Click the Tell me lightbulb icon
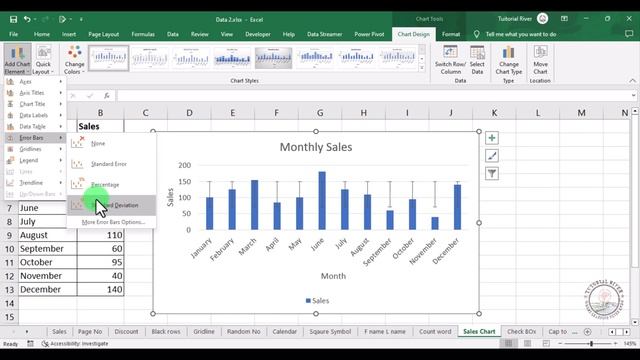Image resolution: width=640 pixels, height=360 pixels. [x=476, y=34]
